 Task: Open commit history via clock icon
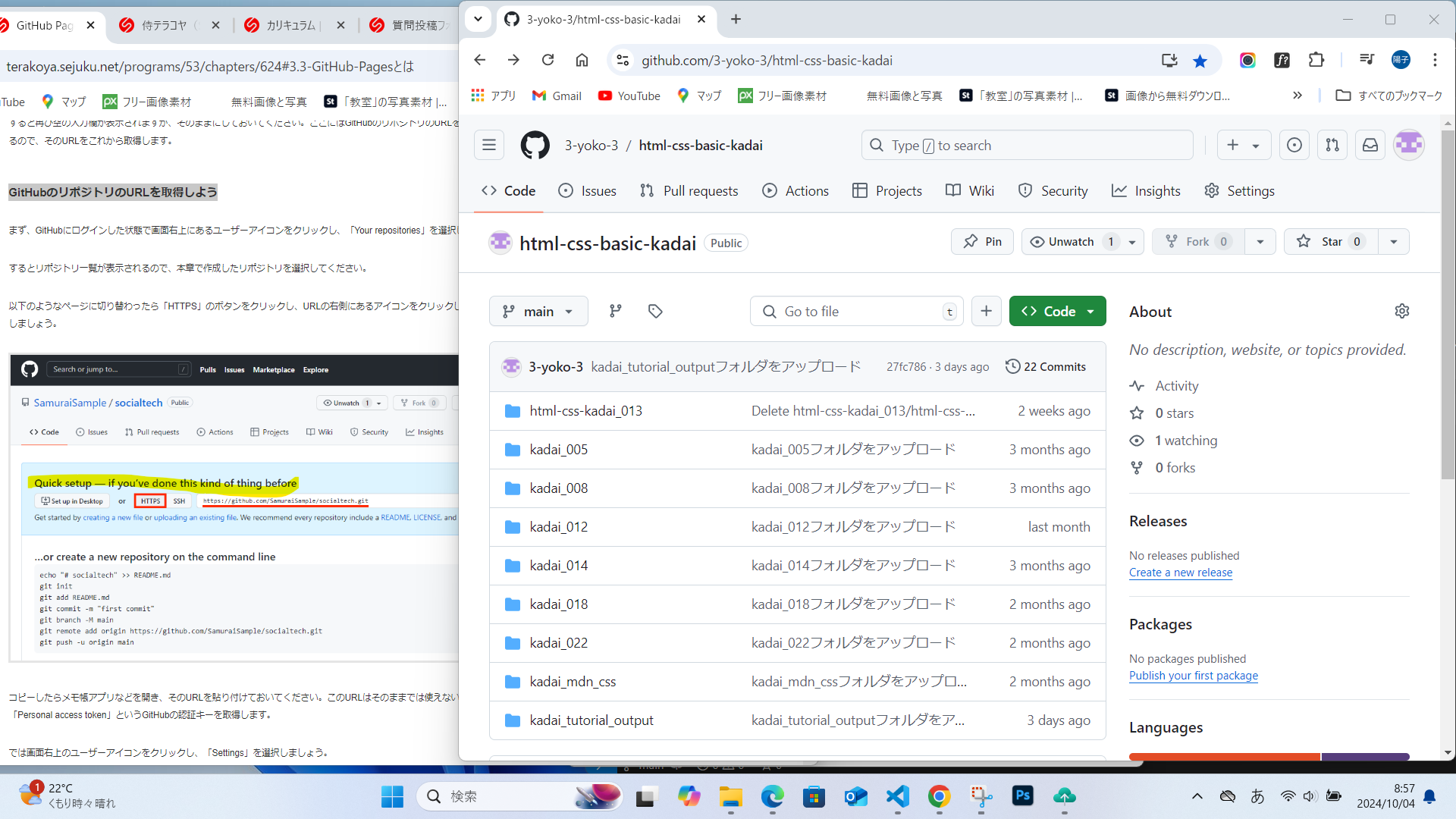pyautogui.click(x=1014, y=366)
